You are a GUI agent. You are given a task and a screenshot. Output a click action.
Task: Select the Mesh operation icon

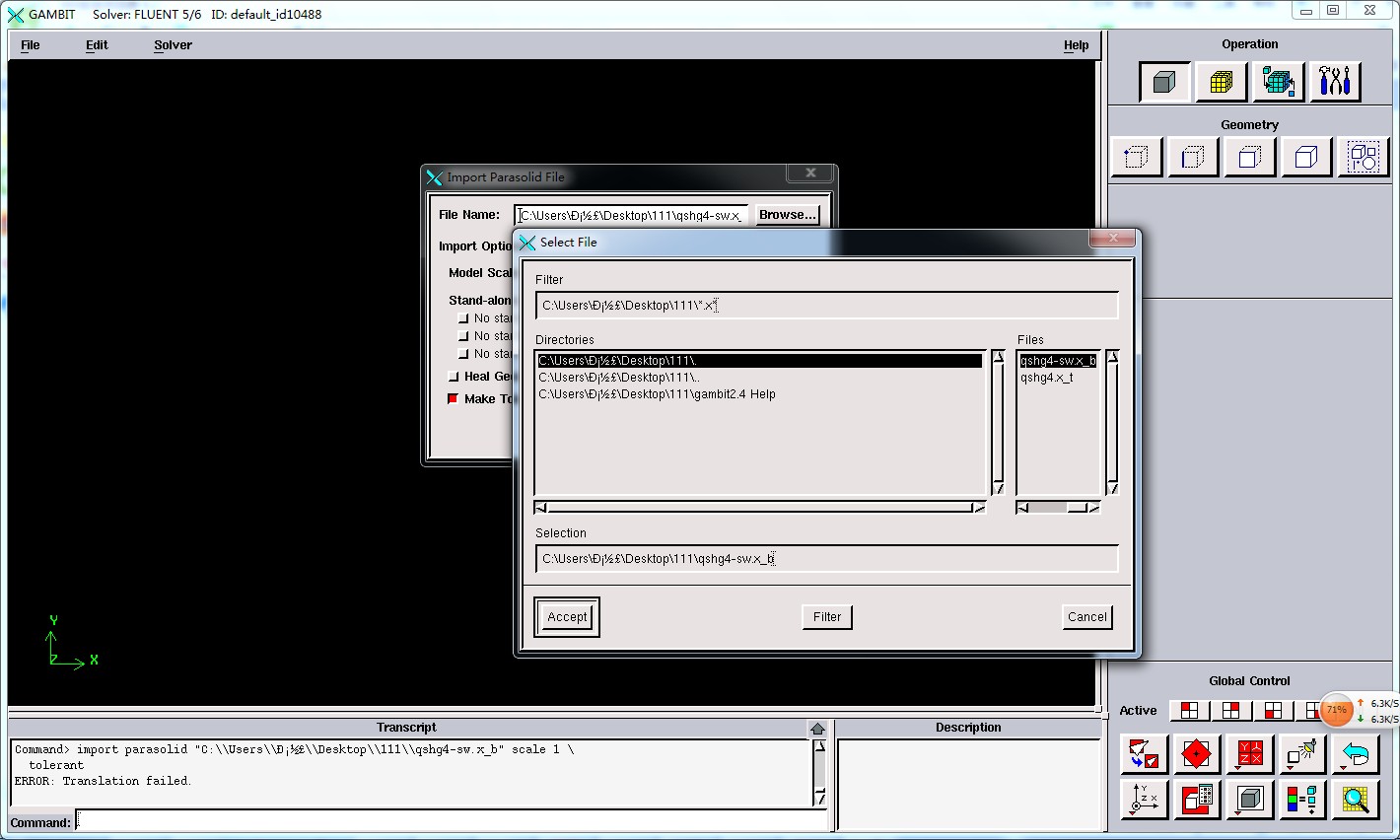tap(1221, 82)
